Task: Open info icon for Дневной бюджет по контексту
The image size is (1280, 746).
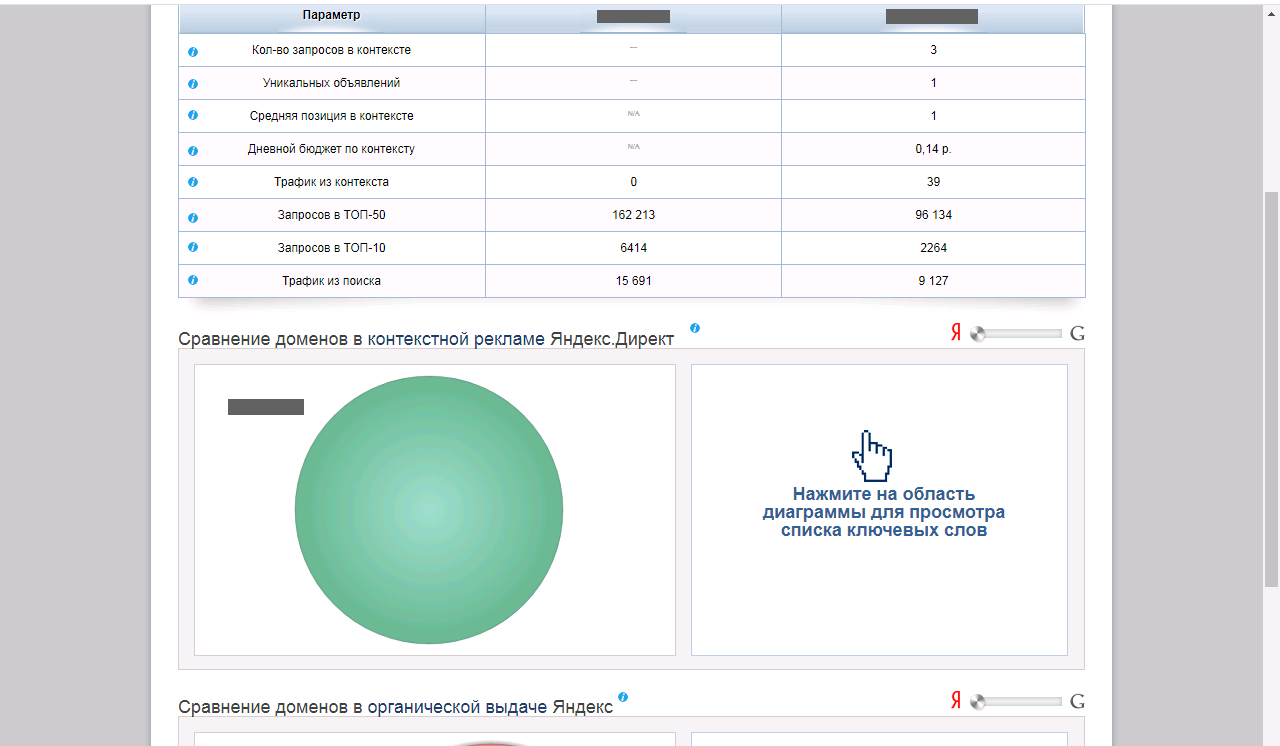Action: [x=193, y=151]
